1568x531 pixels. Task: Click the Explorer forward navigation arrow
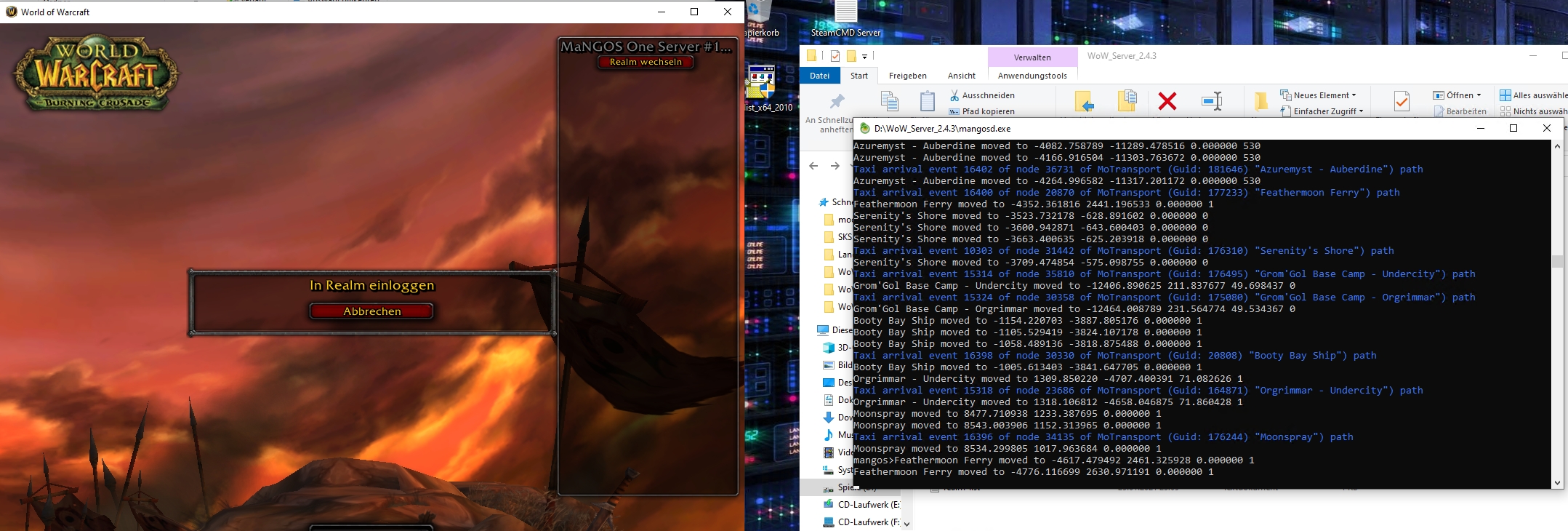(x=835, y=166)
